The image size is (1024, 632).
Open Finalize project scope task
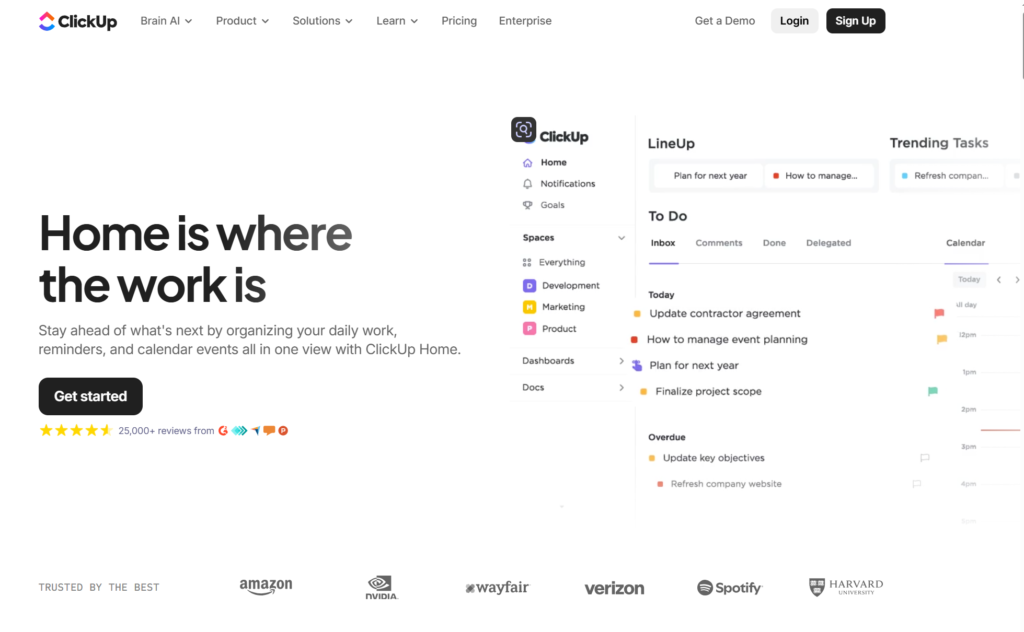[709, 392]
